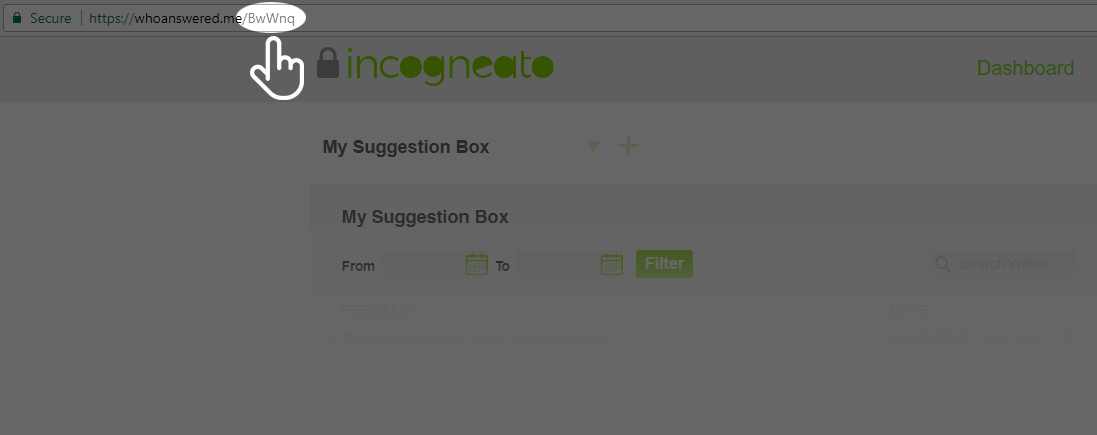This screenshot has width=1097, height=435.
Task: Click the gray padlock in incogneato logo
Action: tap(327, 63)
